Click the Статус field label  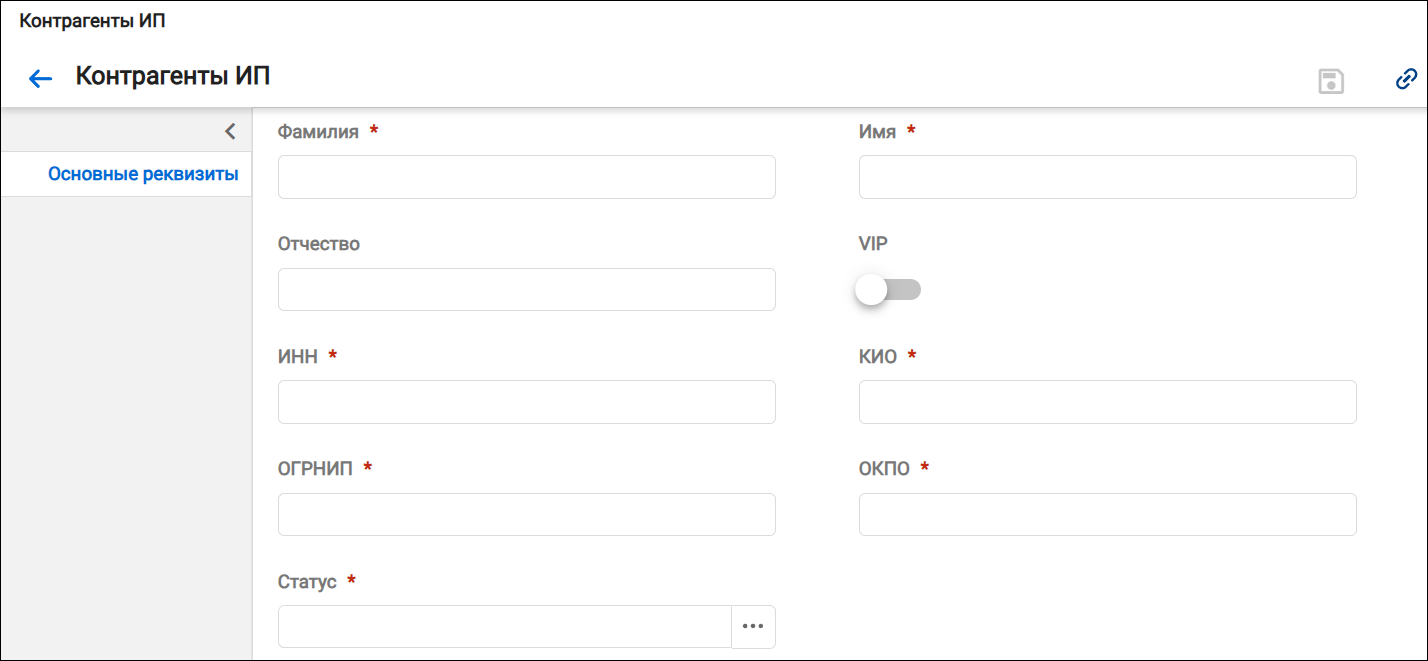(307, 582)
